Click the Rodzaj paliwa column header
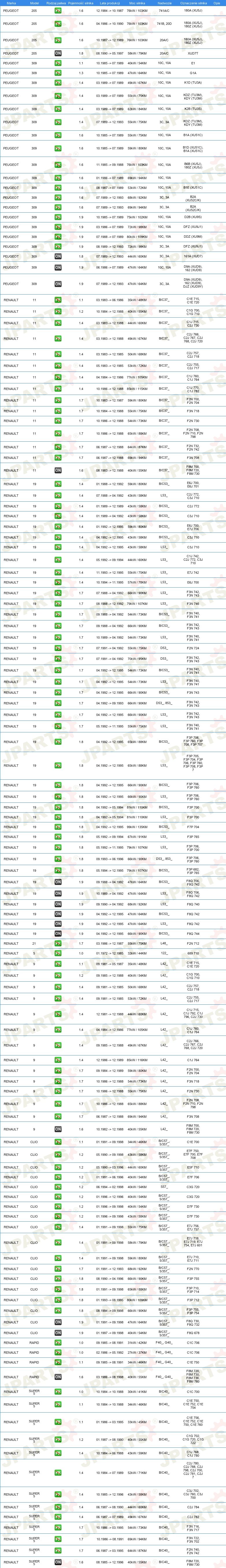Viewport: 226px width, 1568px height. point(56,3)
